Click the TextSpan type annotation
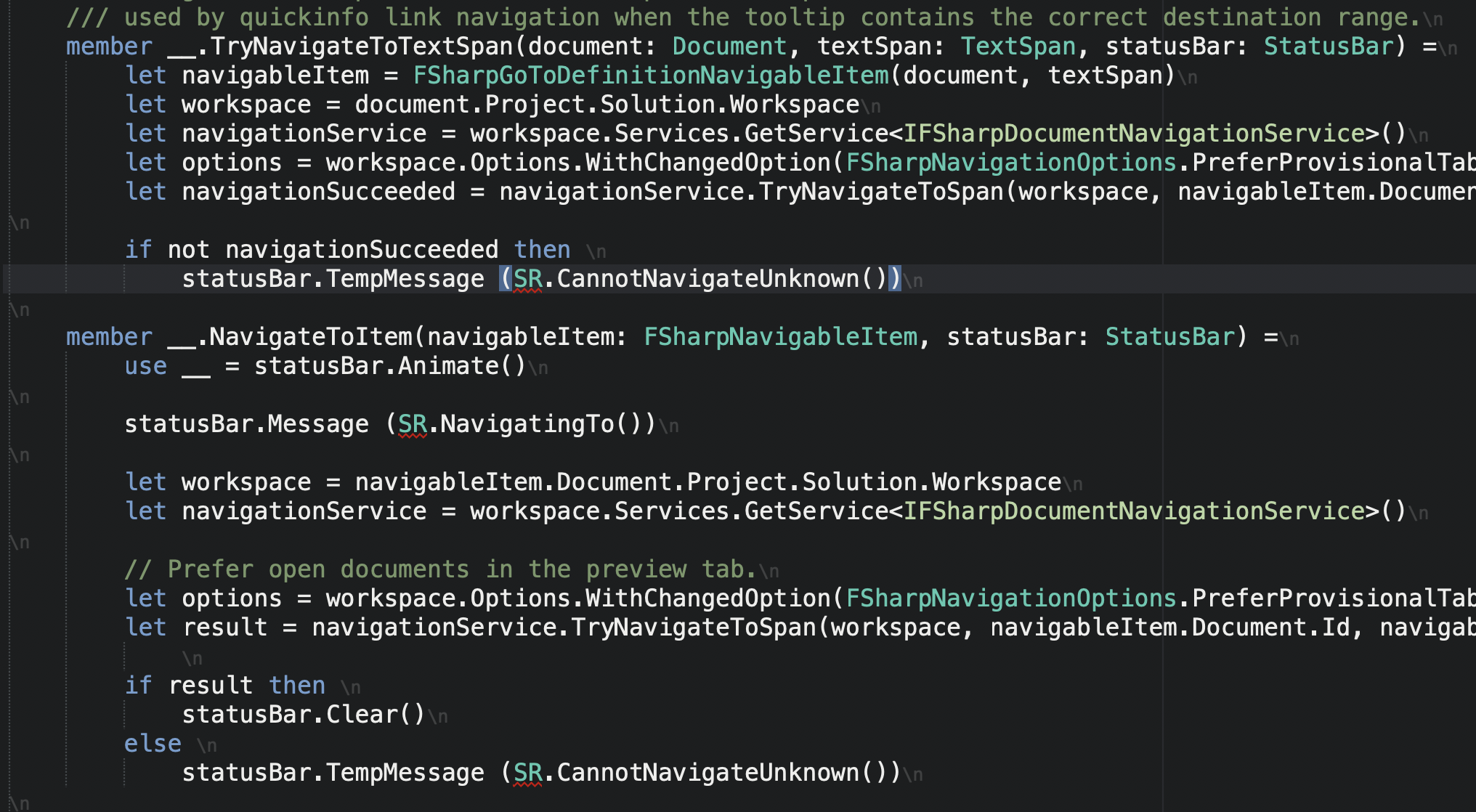Image resolution: width=1476 pixels, height=812 pixels. point(1018,46)
